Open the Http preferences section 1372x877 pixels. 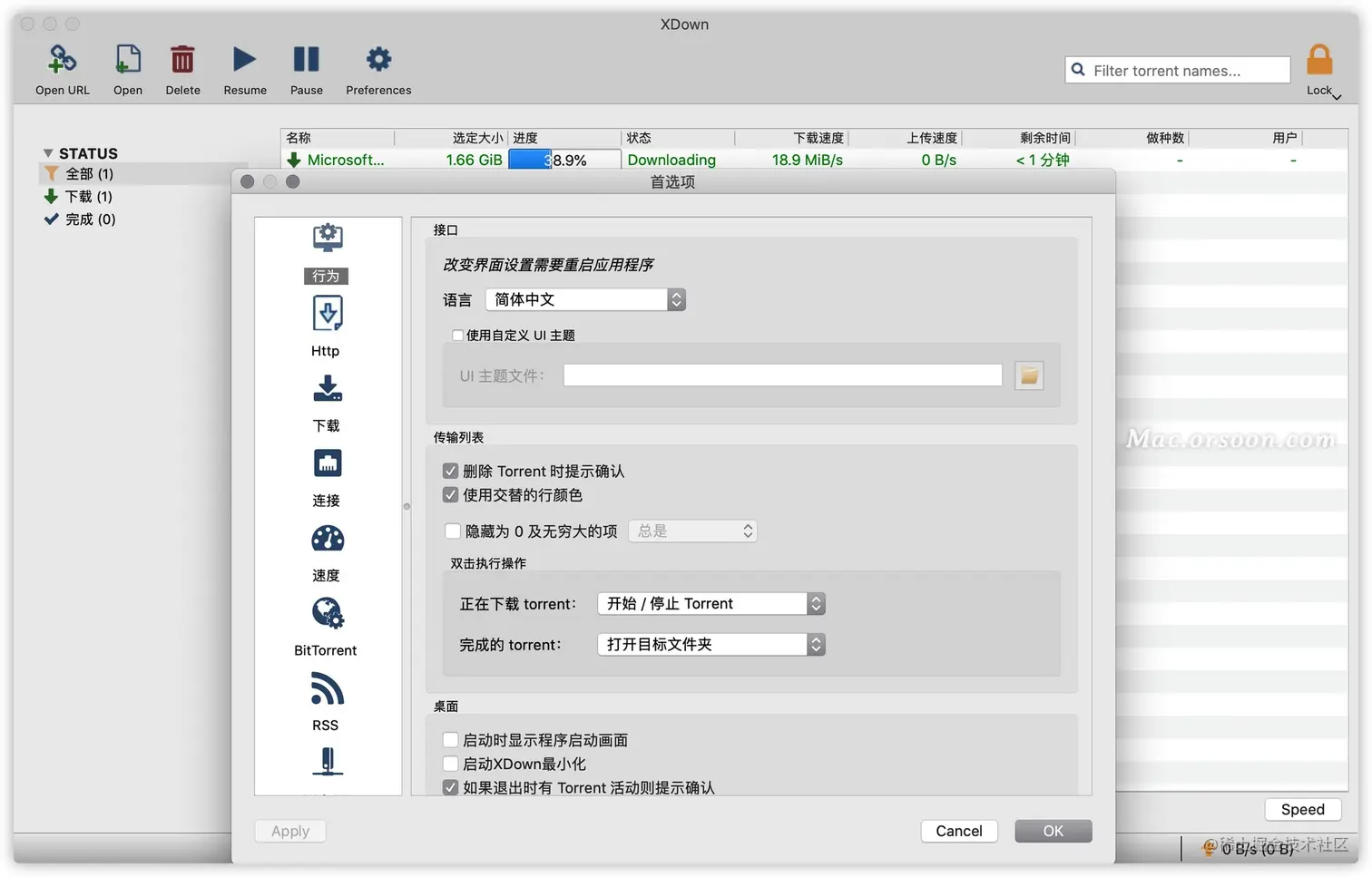(327, 326)
